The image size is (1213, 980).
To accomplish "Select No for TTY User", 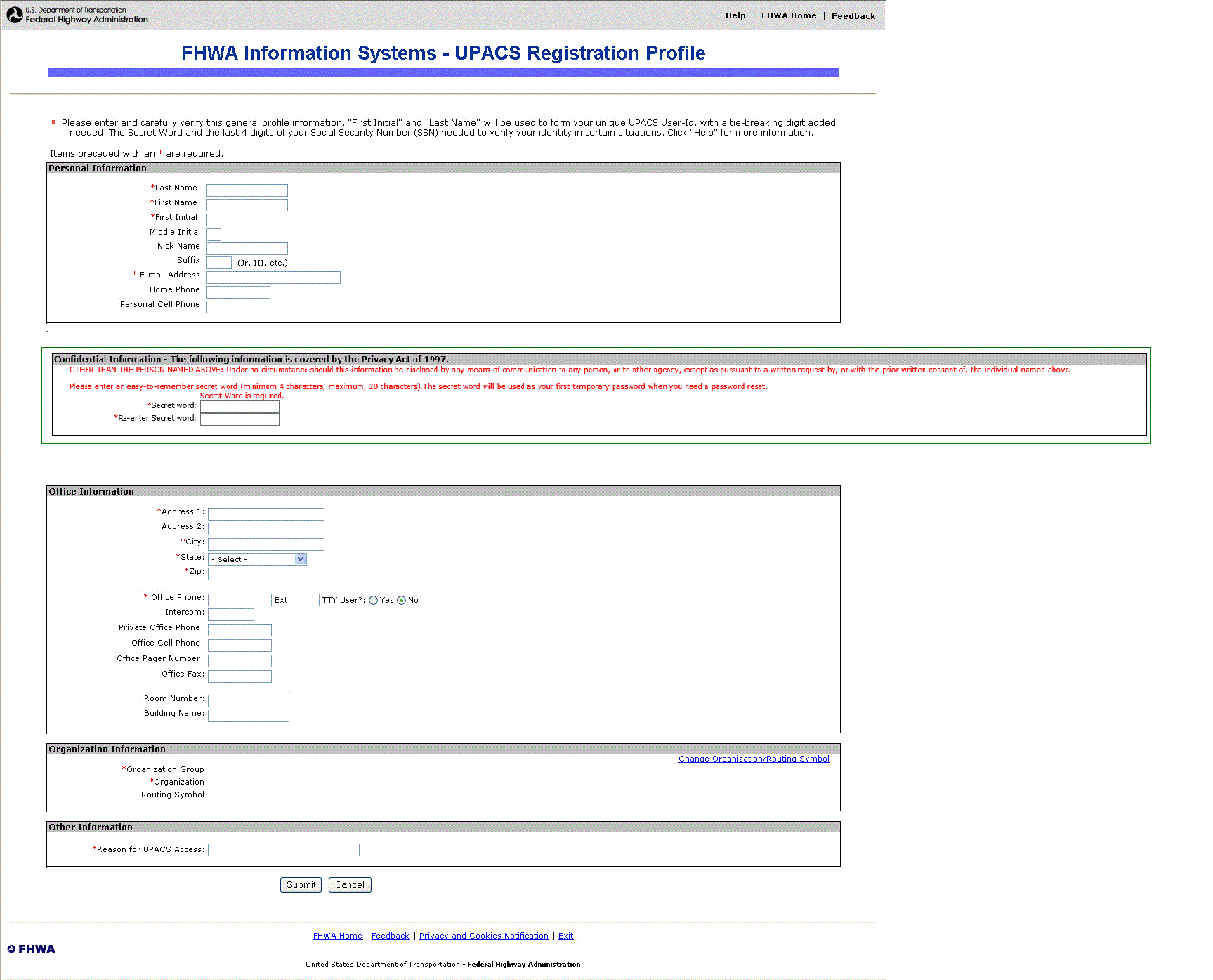I will (x=402, y=601).
